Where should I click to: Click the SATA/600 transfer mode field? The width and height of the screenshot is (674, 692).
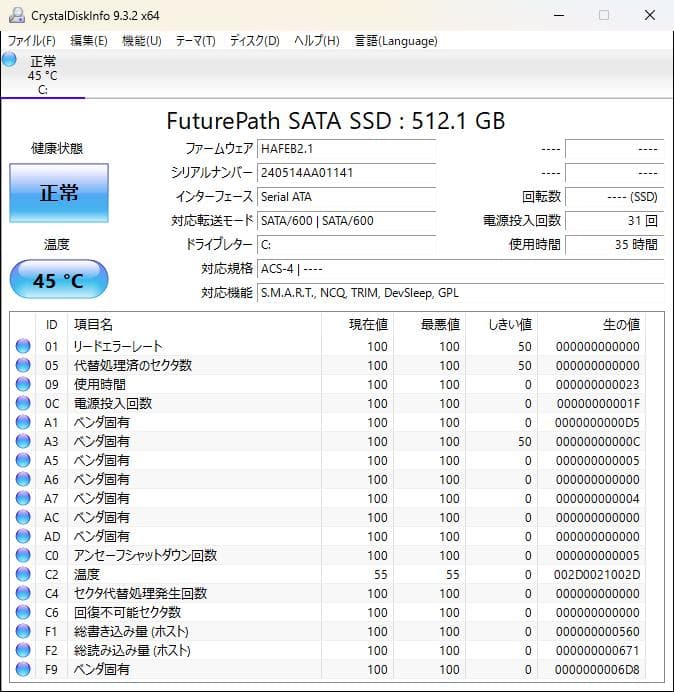pos(346,220)
